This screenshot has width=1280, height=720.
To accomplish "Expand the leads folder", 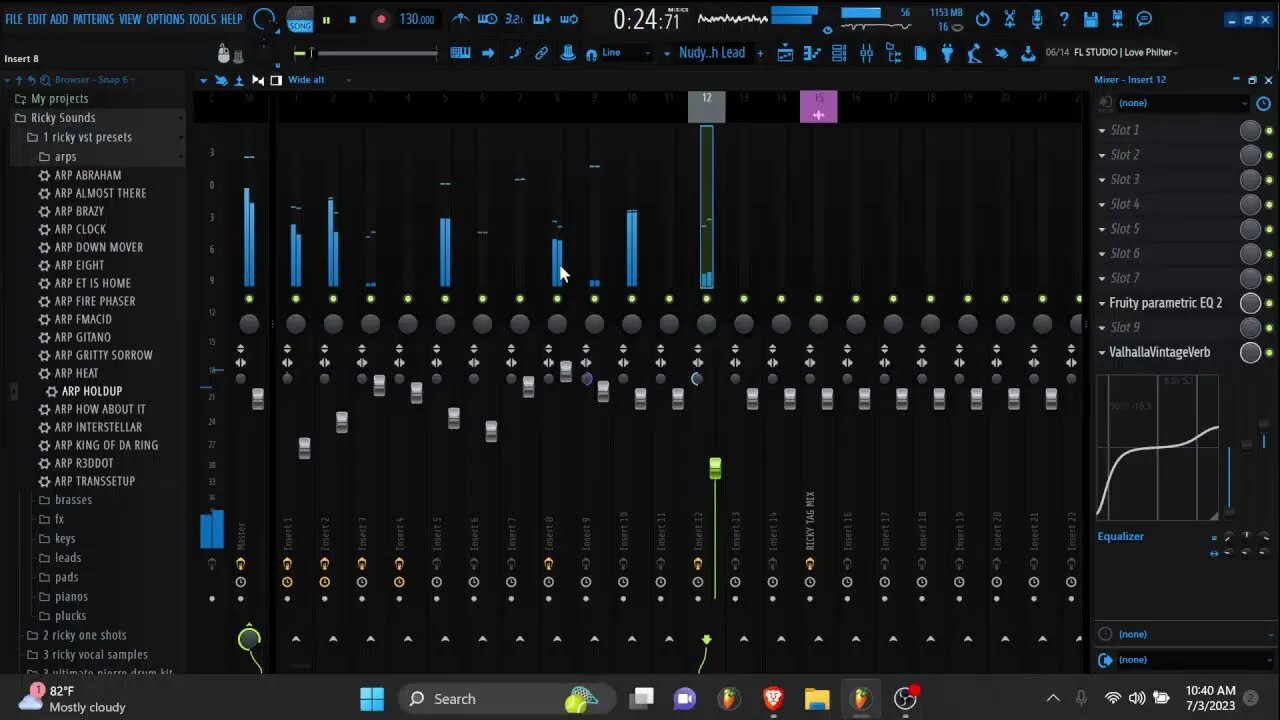I will (x=68, y=558).
